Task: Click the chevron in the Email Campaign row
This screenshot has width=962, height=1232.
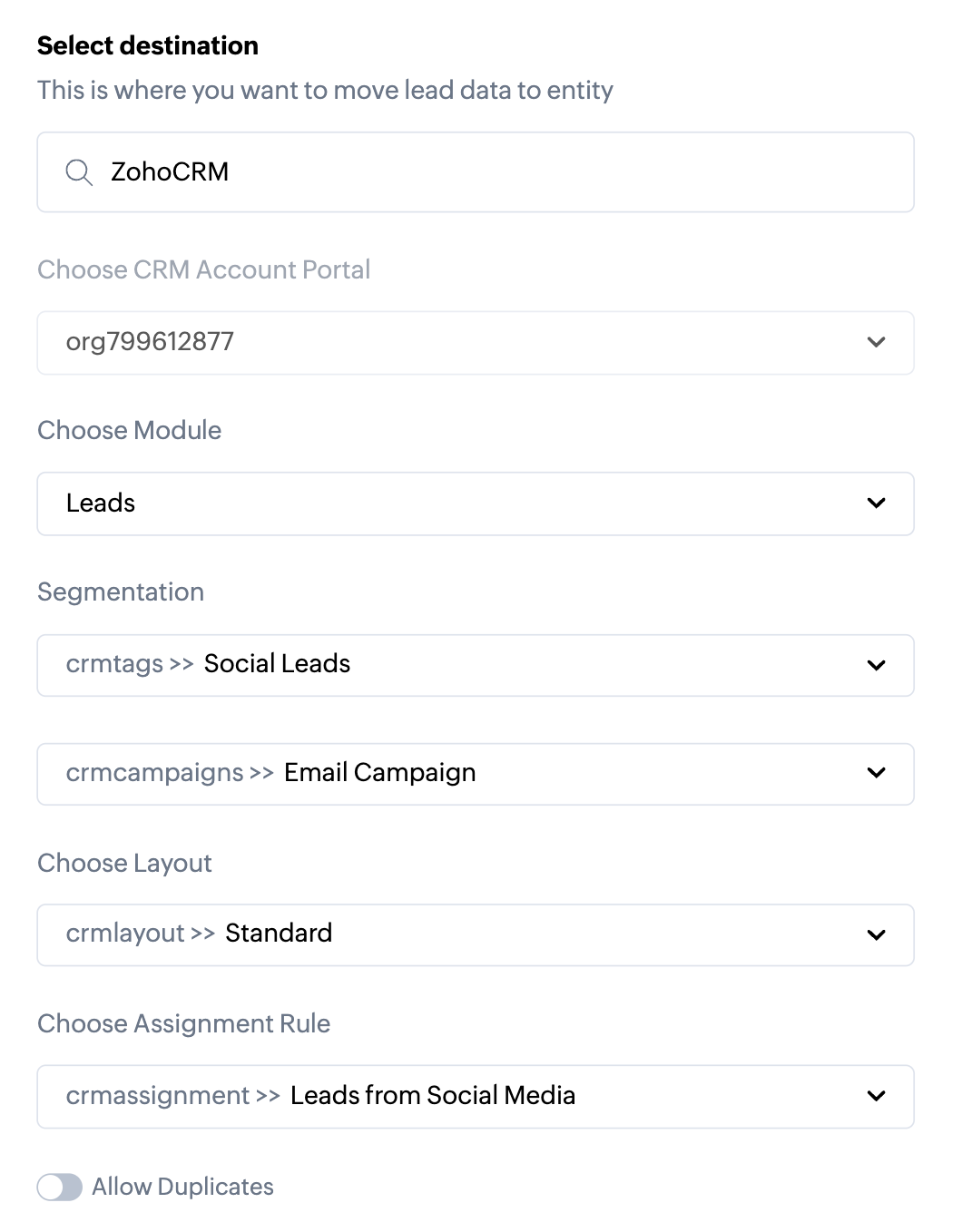Action: 876,774
